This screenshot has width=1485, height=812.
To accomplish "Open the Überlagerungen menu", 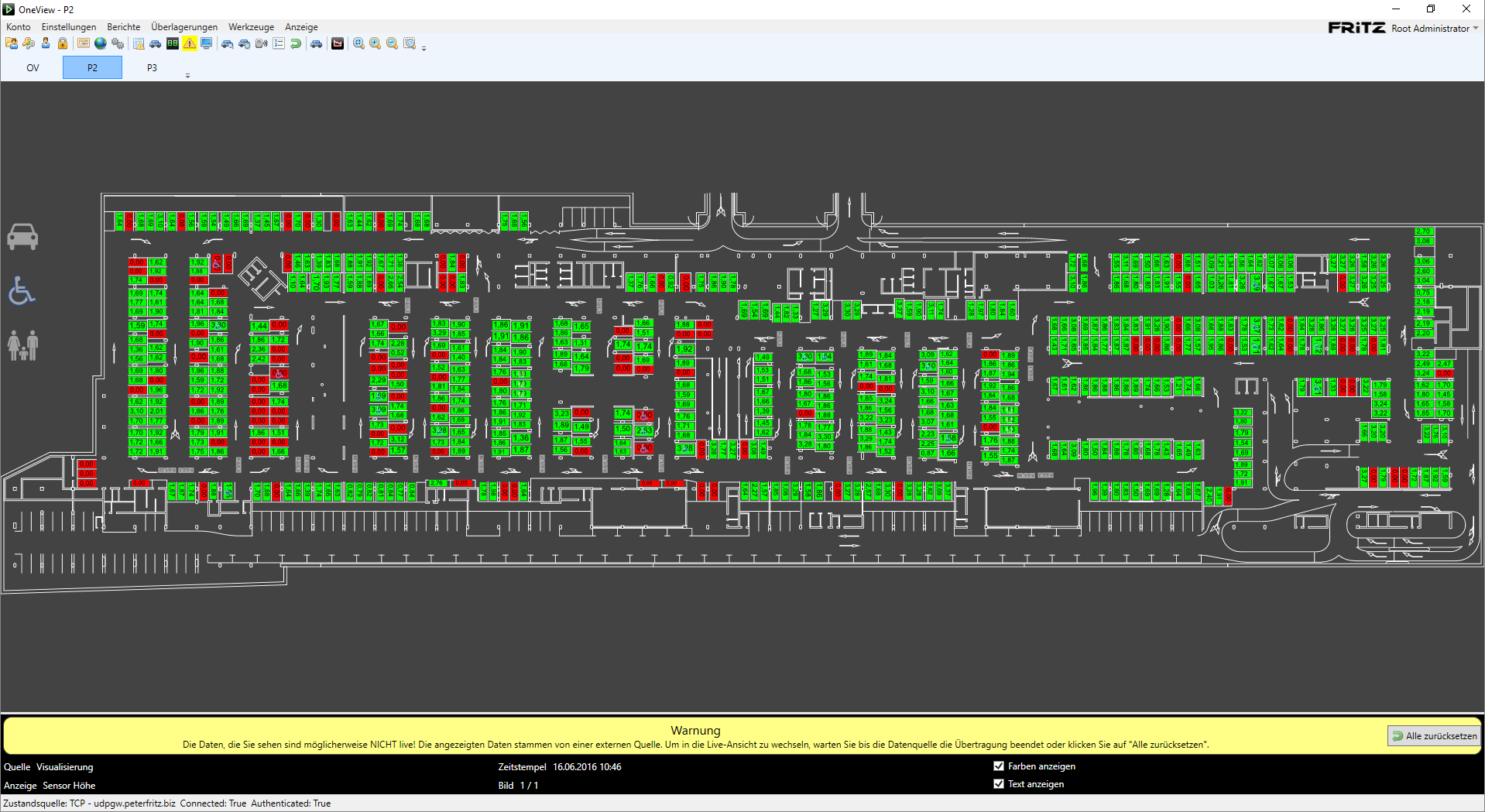I will pos(184,26).
